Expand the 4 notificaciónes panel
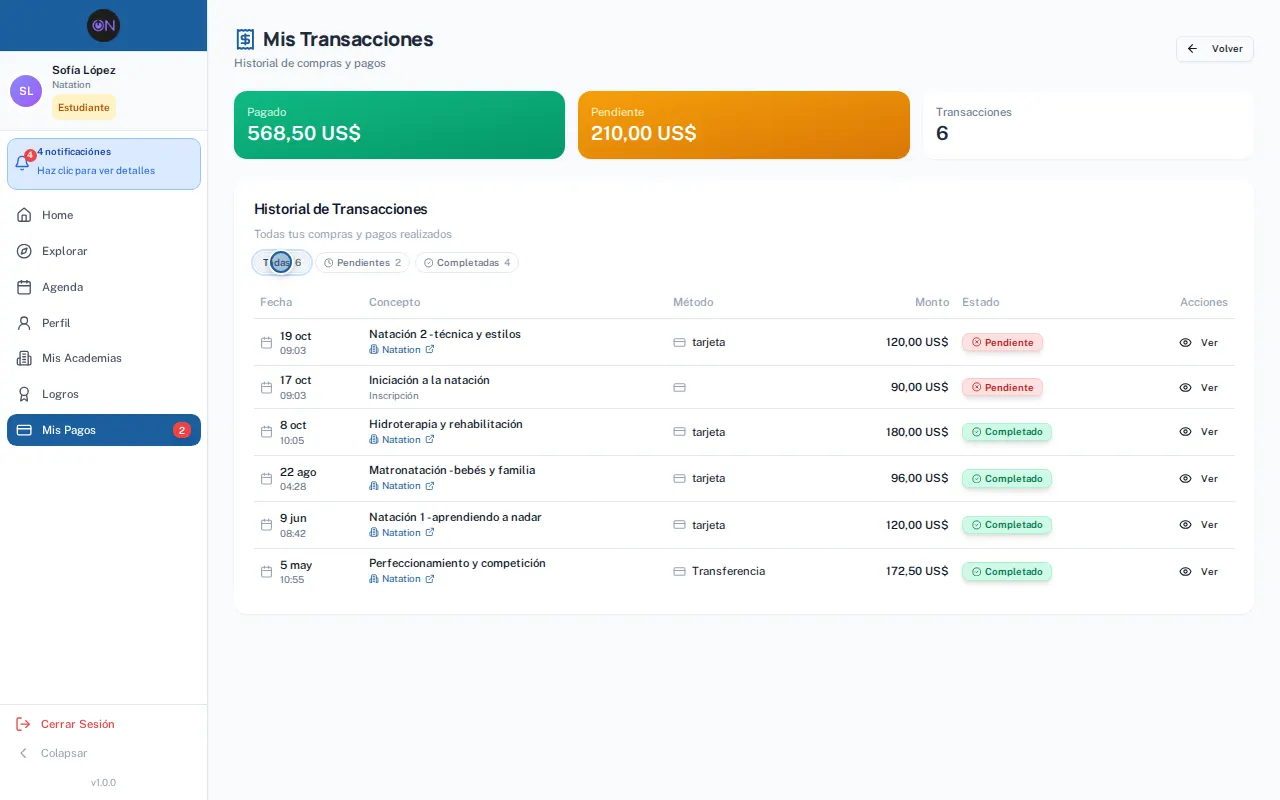 point(104,164)
